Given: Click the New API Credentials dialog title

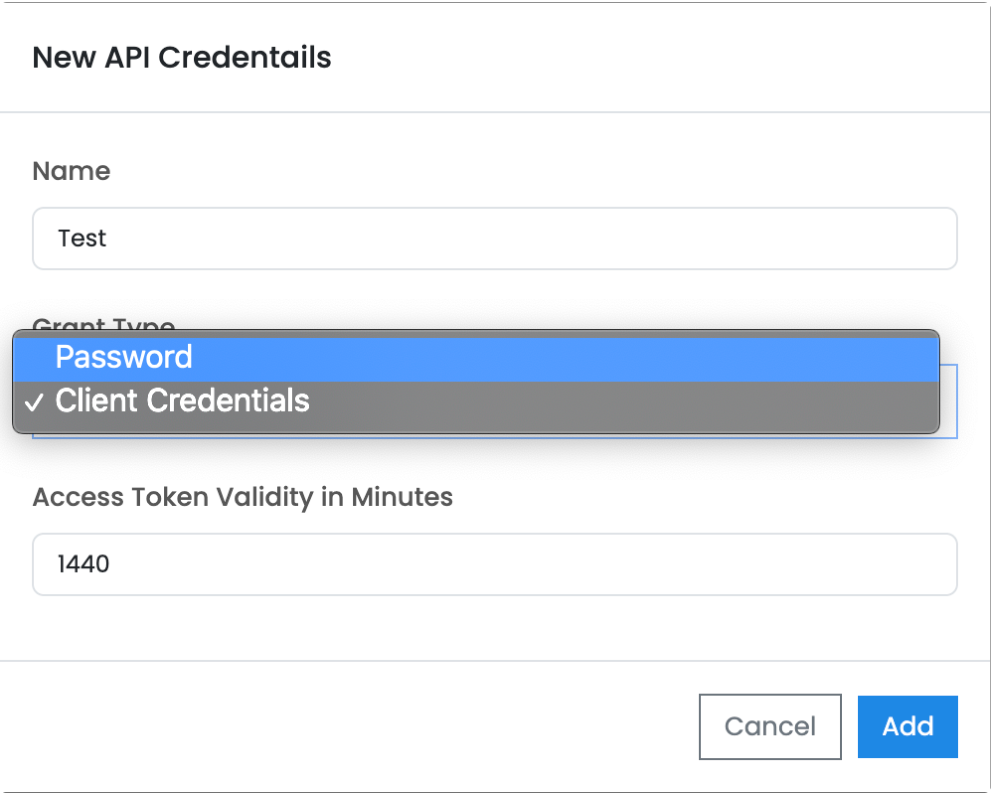Looking at the screenshot, I should [x=182, y=58].
